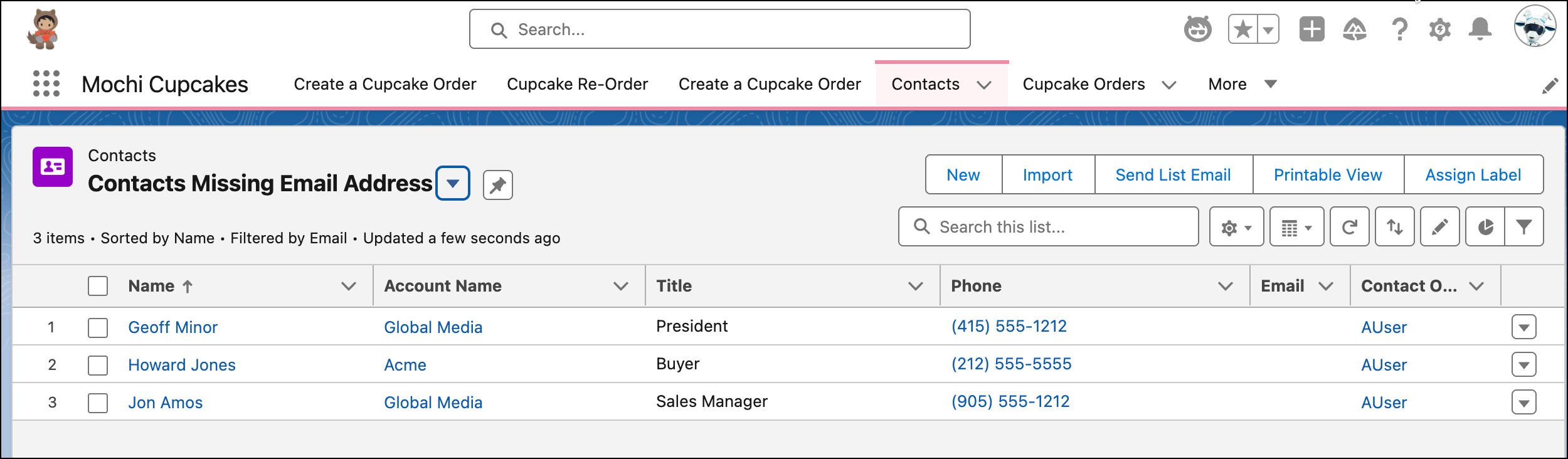Open the Acme account link
Image resolution: width=1568 pixels, height=459 pixels.
(x=405, y=365)
